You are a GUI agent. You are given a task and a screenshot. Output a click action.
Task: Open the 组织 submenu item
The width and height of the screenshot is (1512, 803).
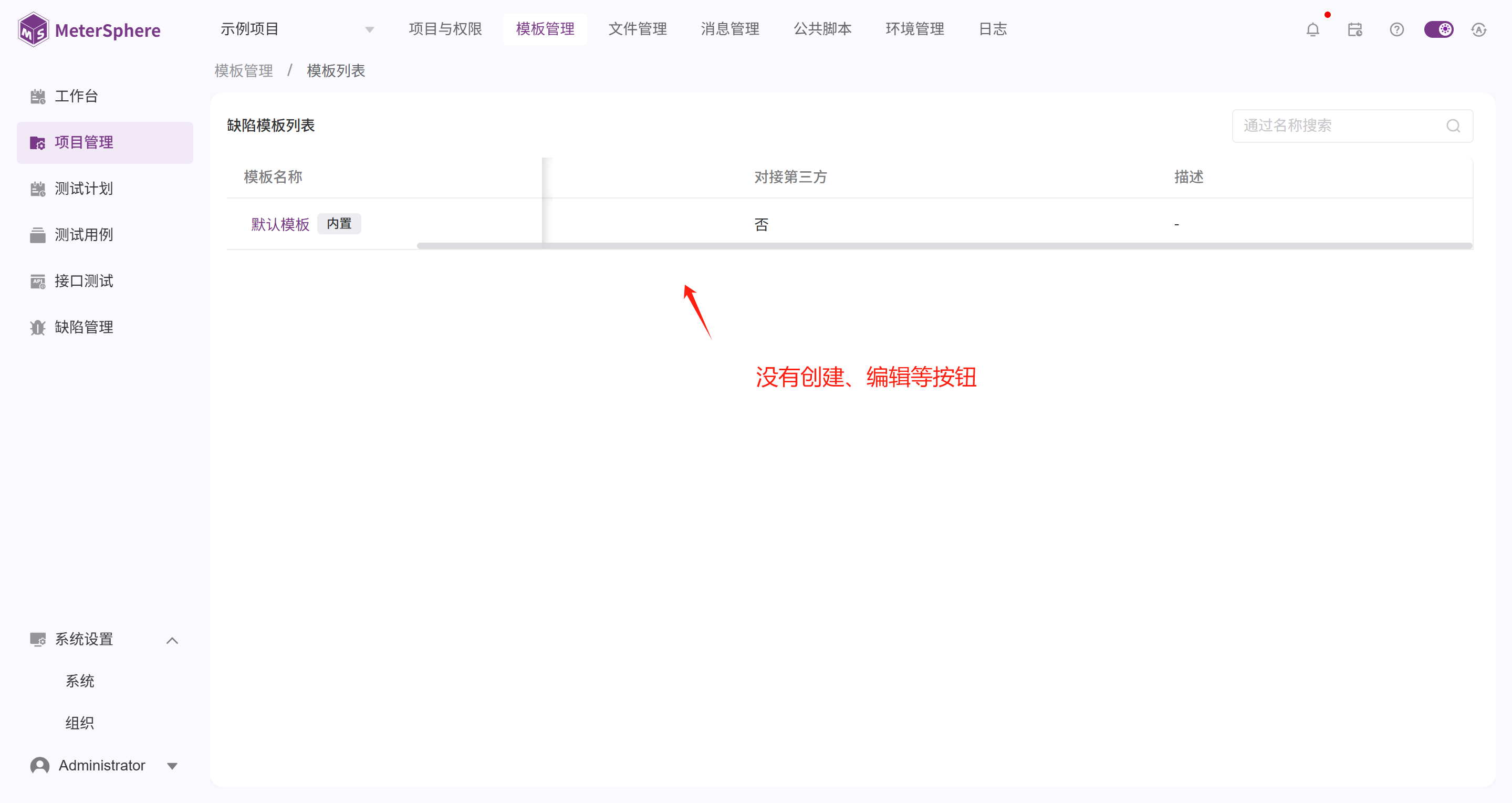(80, 723)
